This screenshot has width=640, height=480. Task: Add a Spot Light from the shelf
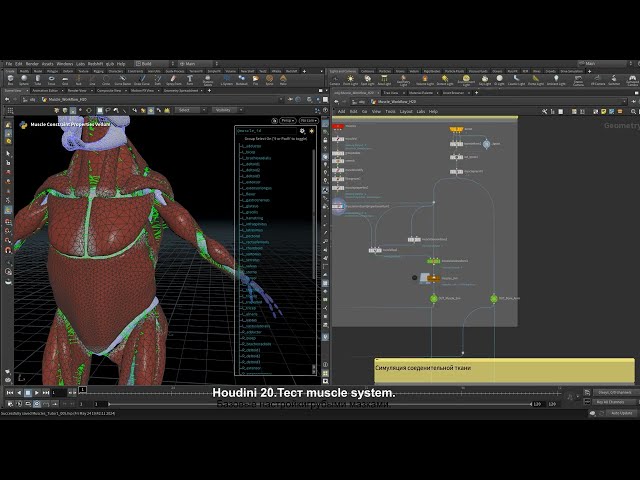(x=367, y=80)
